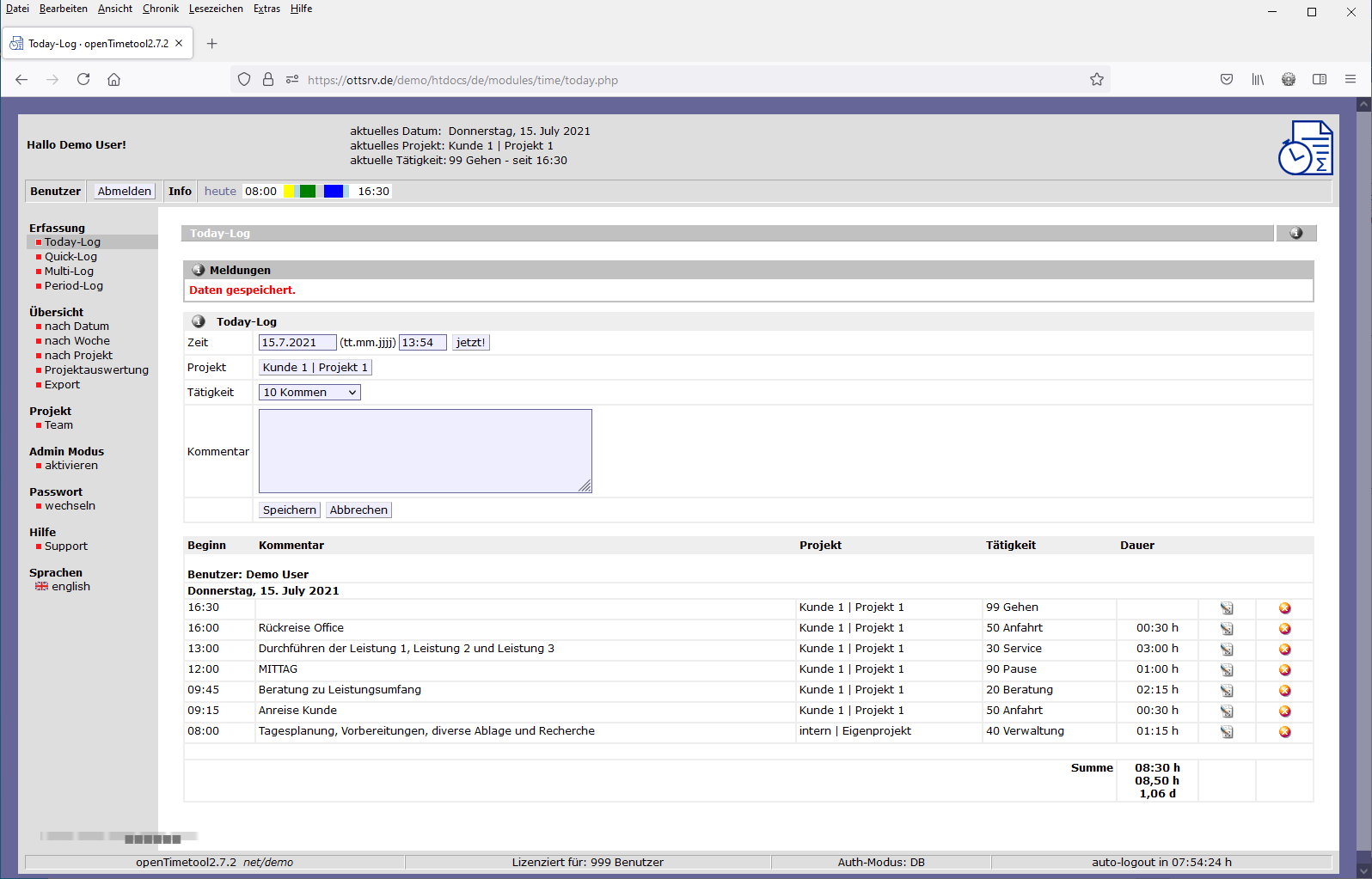
Task: Open the Team project link
Action: point(58,425)
